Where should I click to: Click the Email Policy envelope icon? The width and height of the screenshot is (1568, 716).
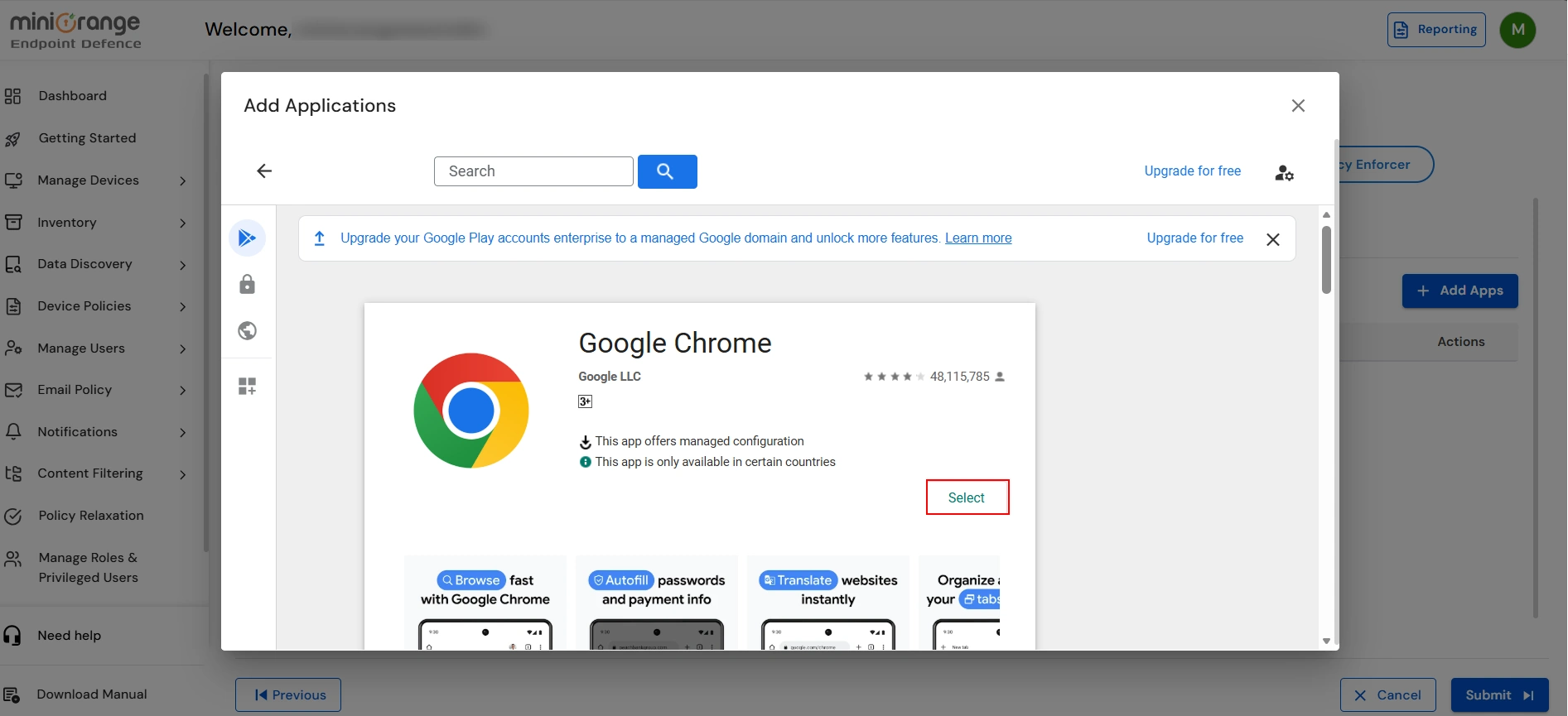[x=12, y=390]
